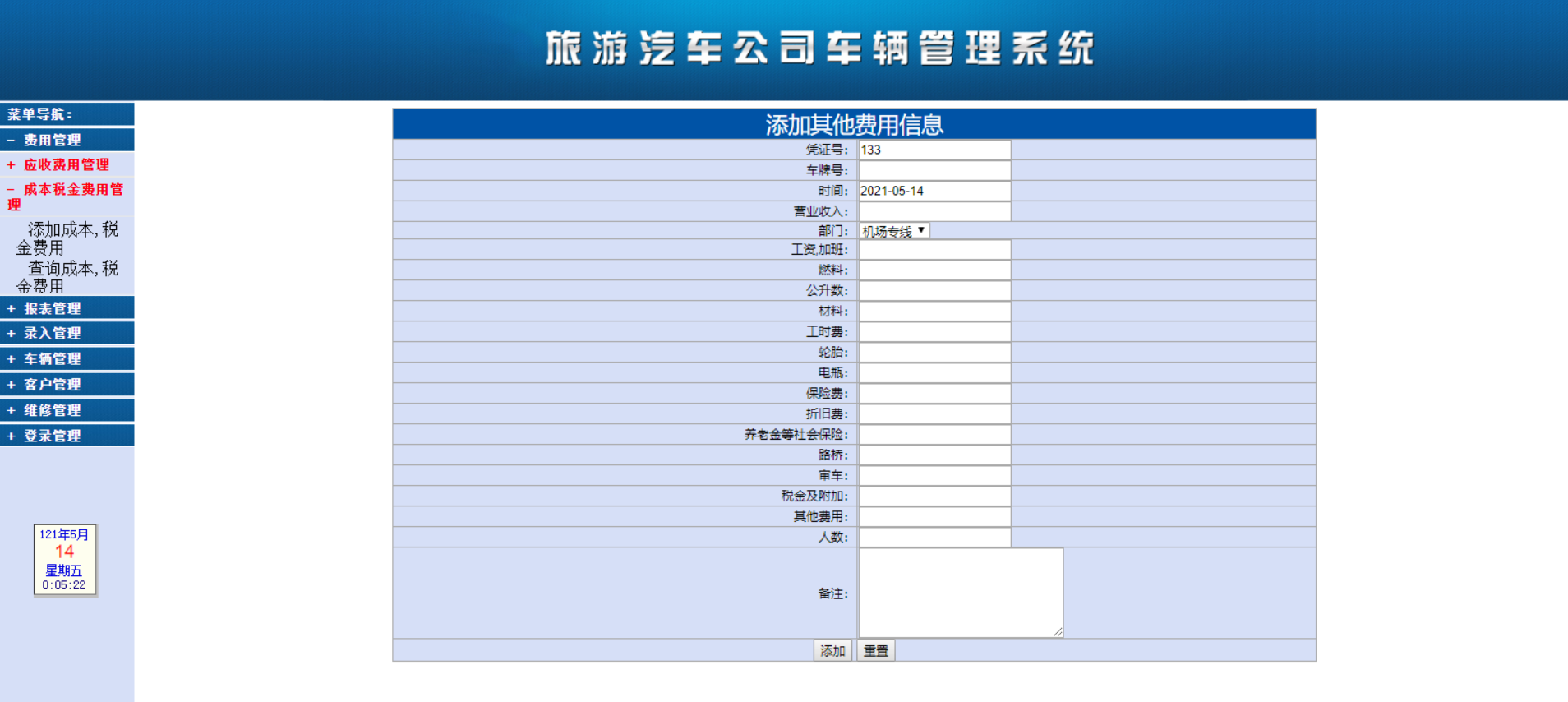
Task: Open 查询成本,税金费用 link
Action: pos(67,277)
